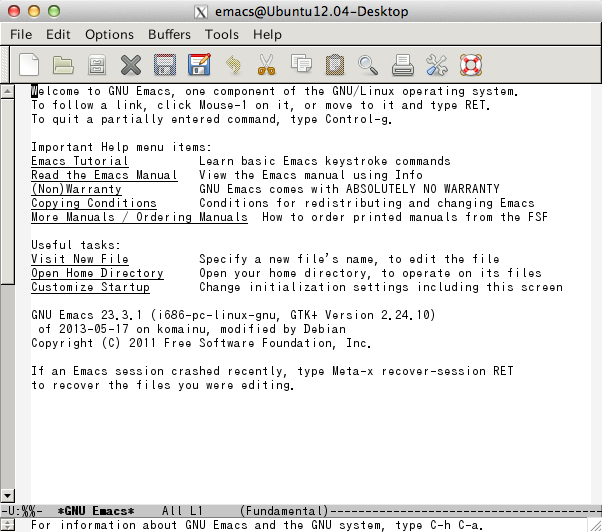
Task: Copy with the duplicate pages icon
Action: (x=301, y=64)
